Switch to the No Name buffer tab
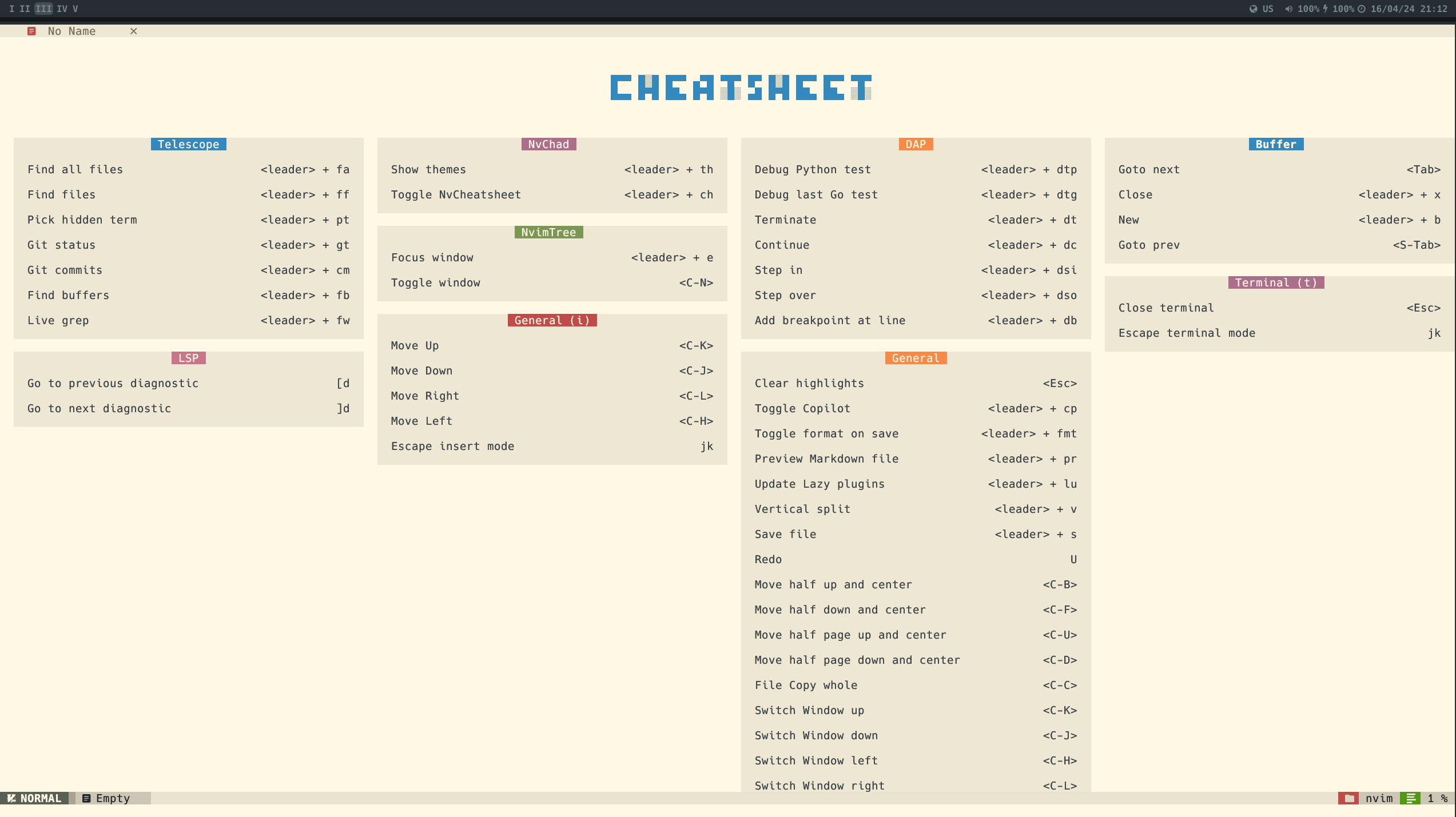Screen dimensions: 1456x817 (71, 31)
